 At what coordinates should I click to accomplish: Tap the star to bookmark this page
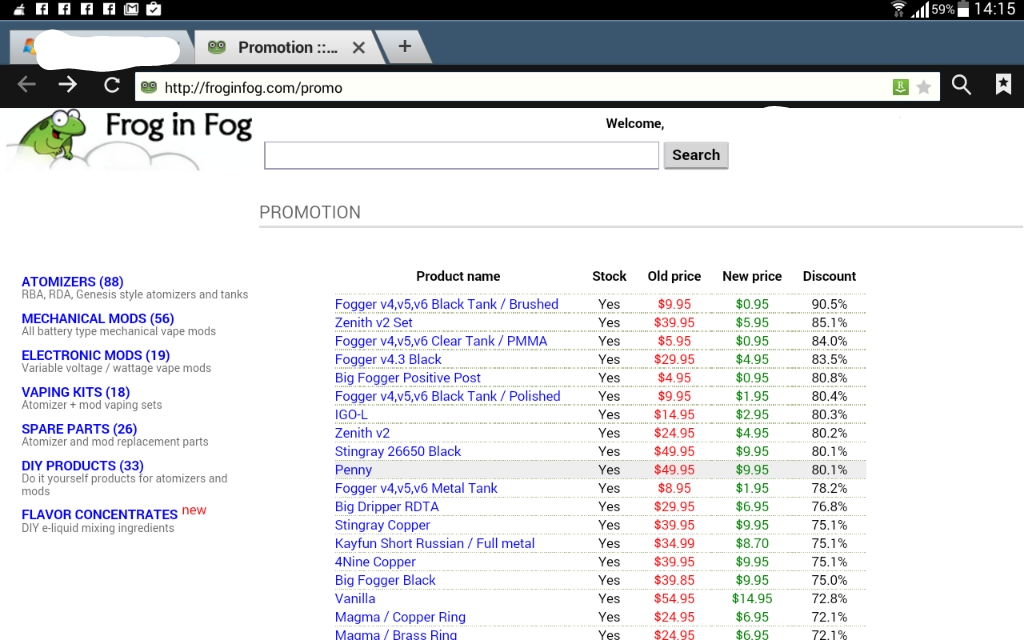point(924,87)
